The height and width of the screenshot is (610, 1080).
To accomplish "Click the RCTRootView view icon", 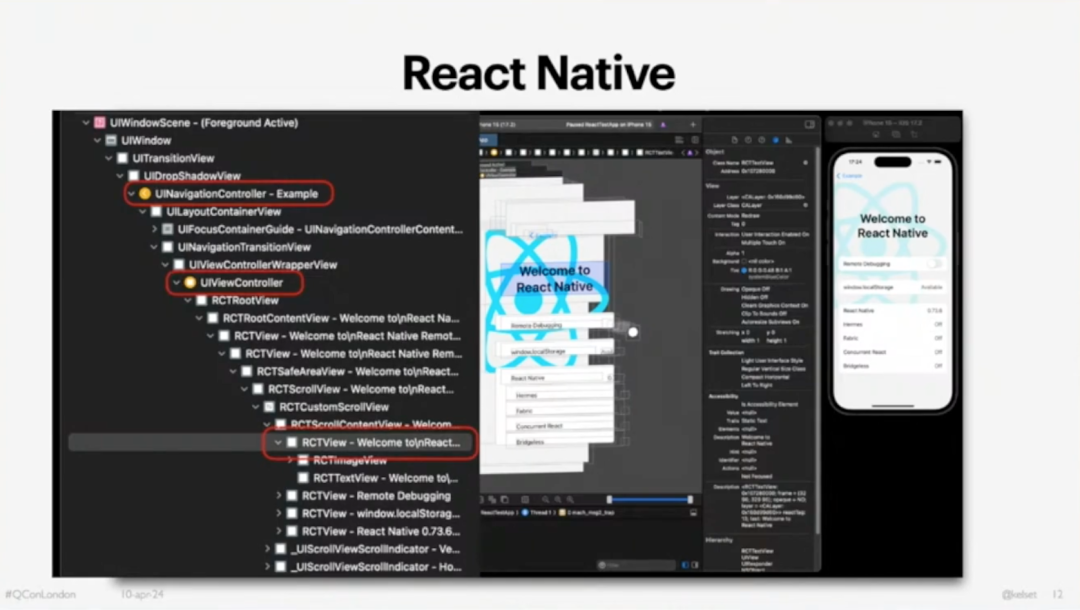I will coord(201,300).
